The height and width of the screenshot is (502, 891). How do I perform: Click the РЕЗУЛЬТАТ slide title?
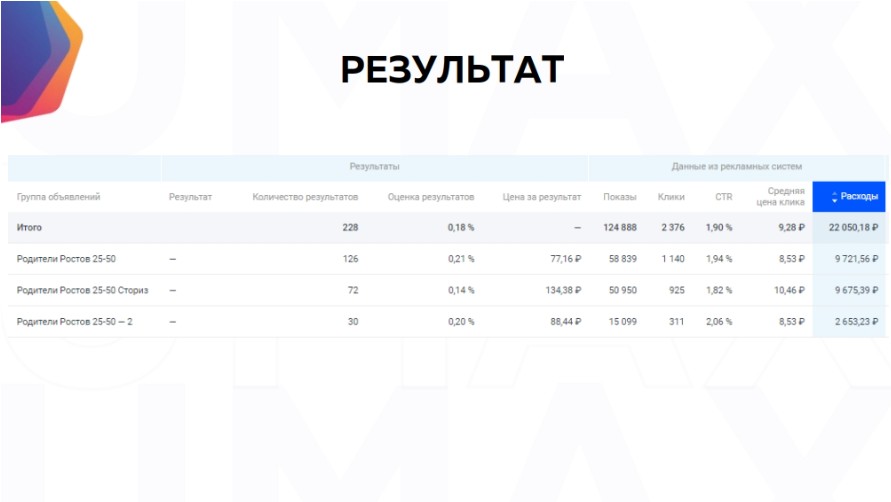coord(452,70)
